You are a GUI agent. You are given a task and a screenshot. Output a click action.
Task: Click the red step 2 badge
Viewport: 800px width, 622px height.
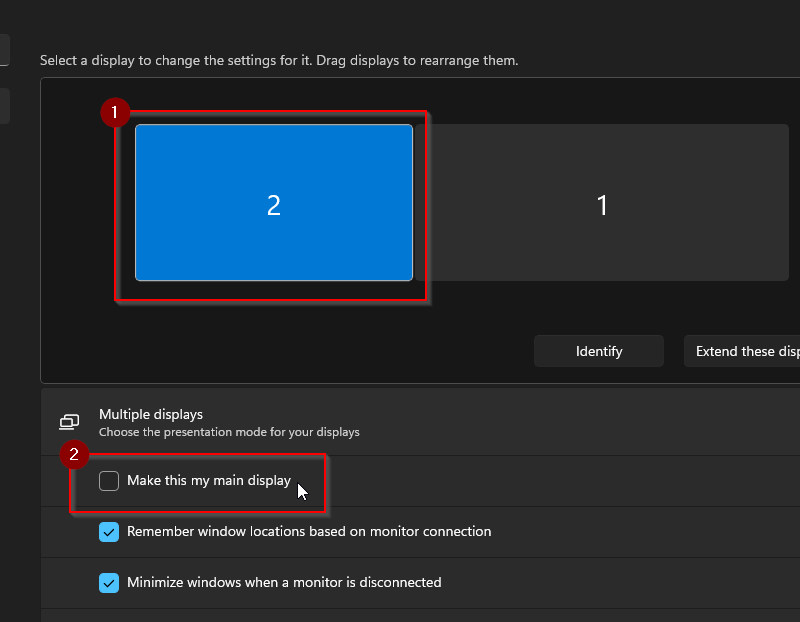[73, 455]
